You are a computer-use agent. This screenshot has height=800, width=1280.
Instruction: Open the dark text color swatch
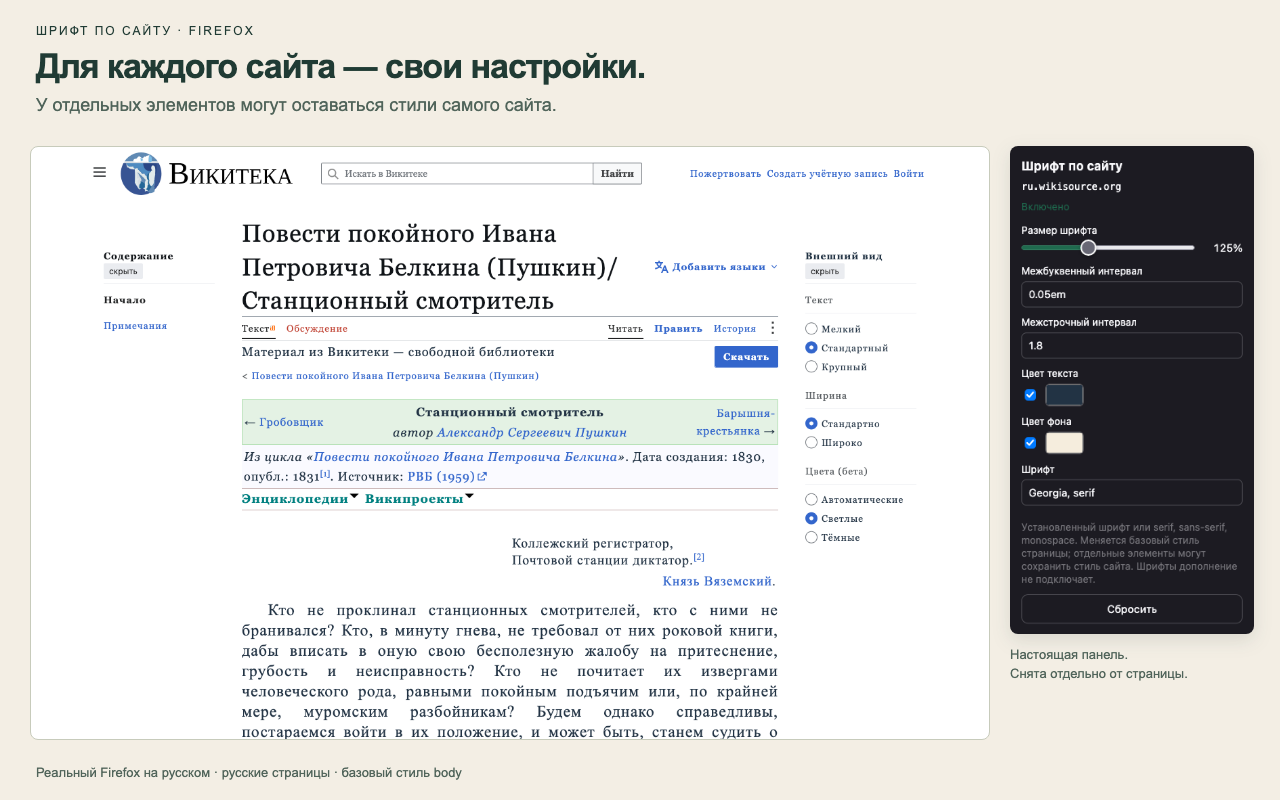1064,395
